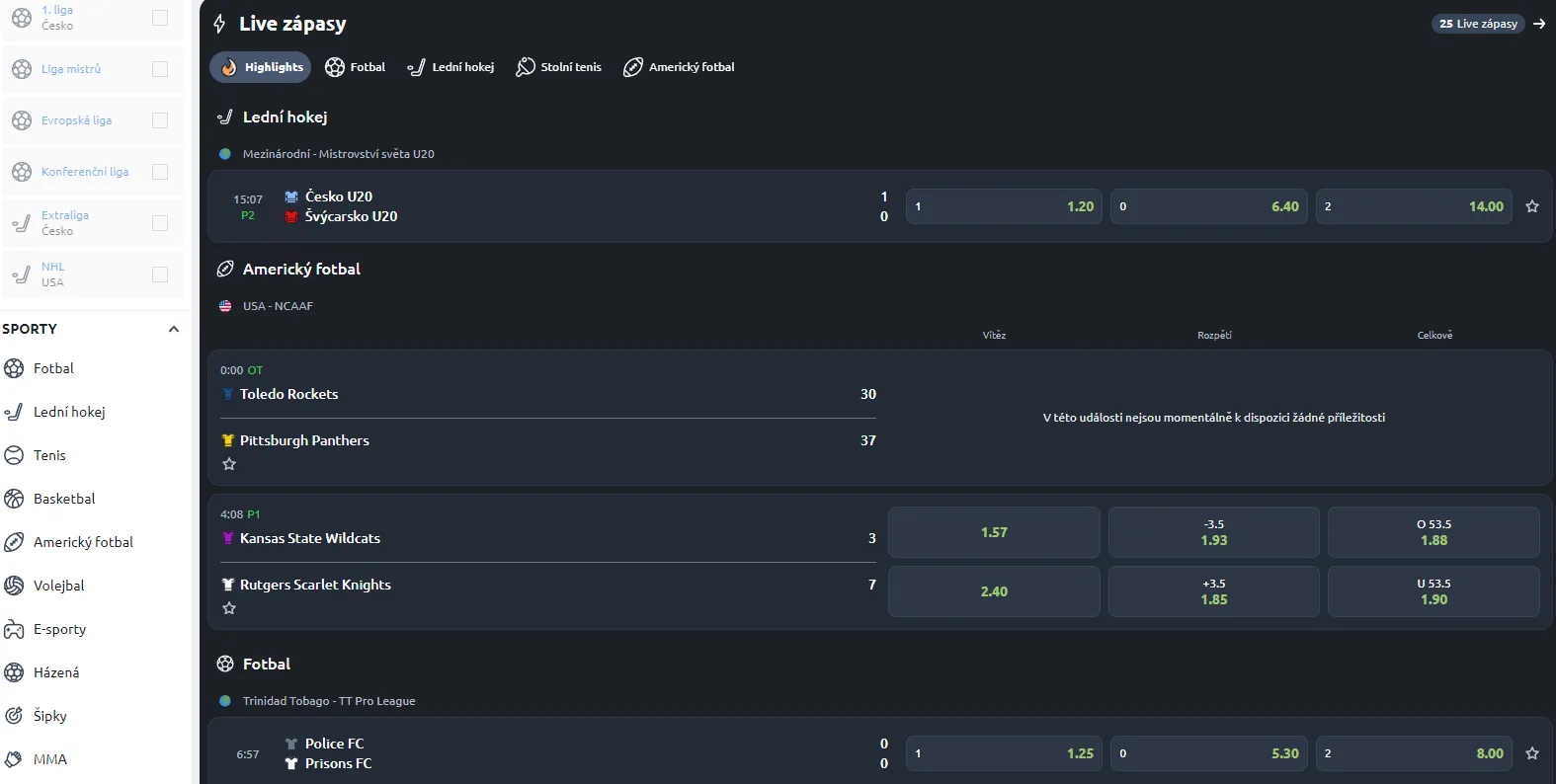Enable the NHL USA checkbox

coord(160,274)
